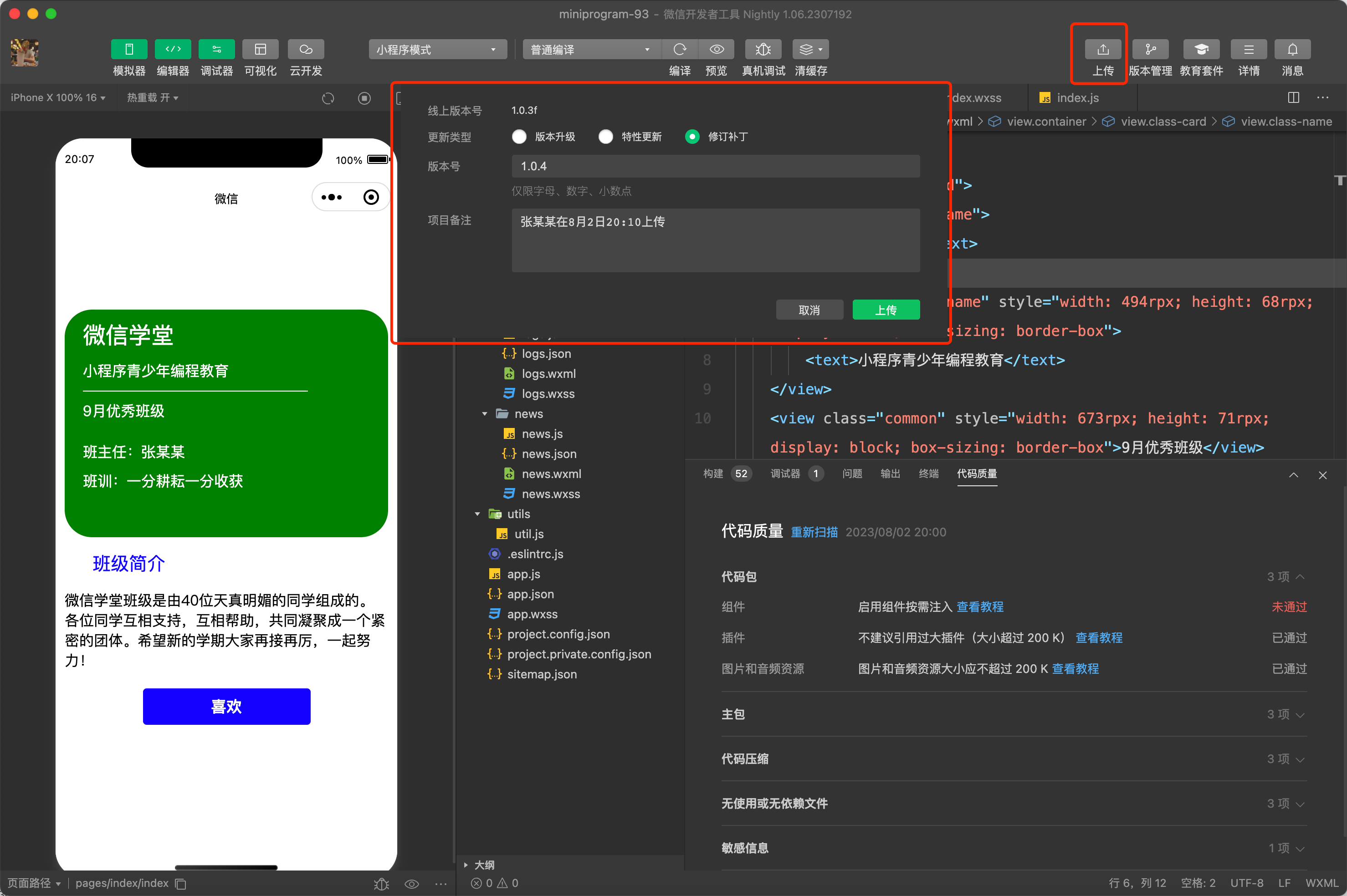Close the bottom debug panel

click(x=1322, y=475)
